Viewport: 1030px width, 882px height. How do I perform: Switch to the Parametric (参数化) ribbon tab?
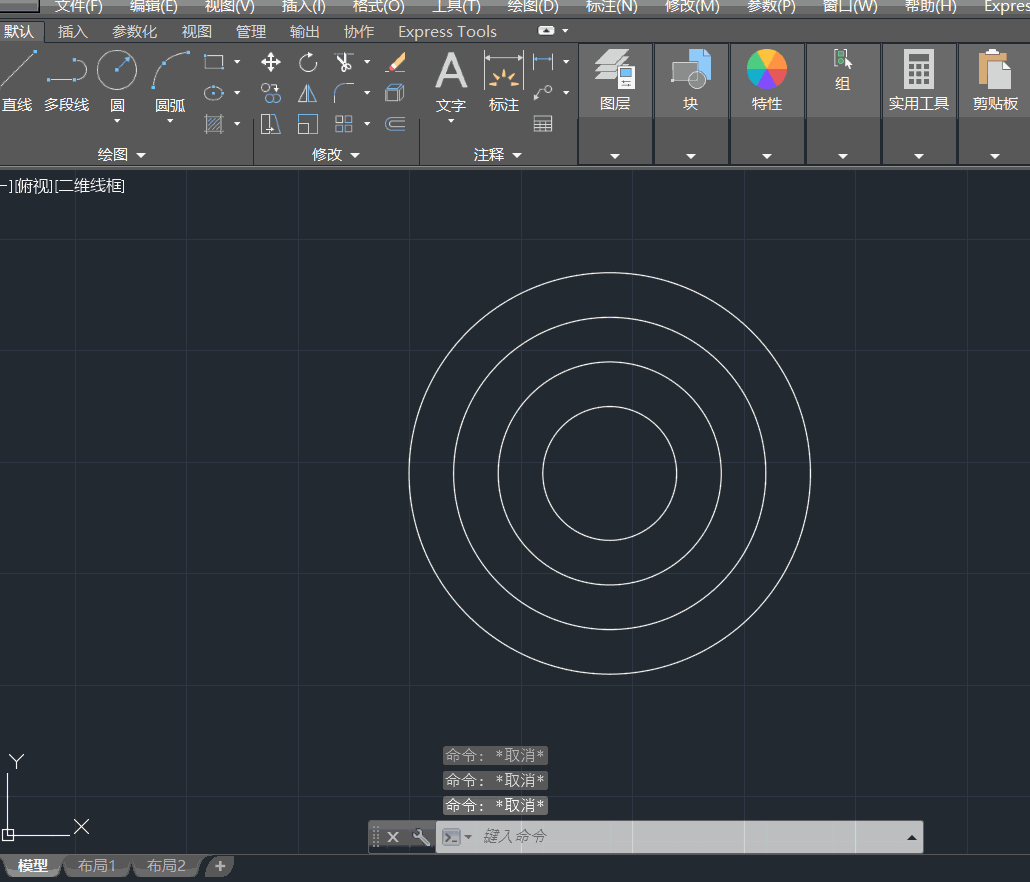coord(134,32)
